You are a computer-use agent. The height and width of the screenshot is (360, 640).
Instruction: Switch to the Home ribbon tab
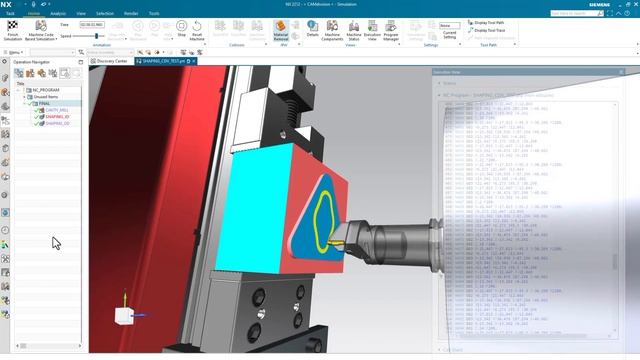pos(34,13)
